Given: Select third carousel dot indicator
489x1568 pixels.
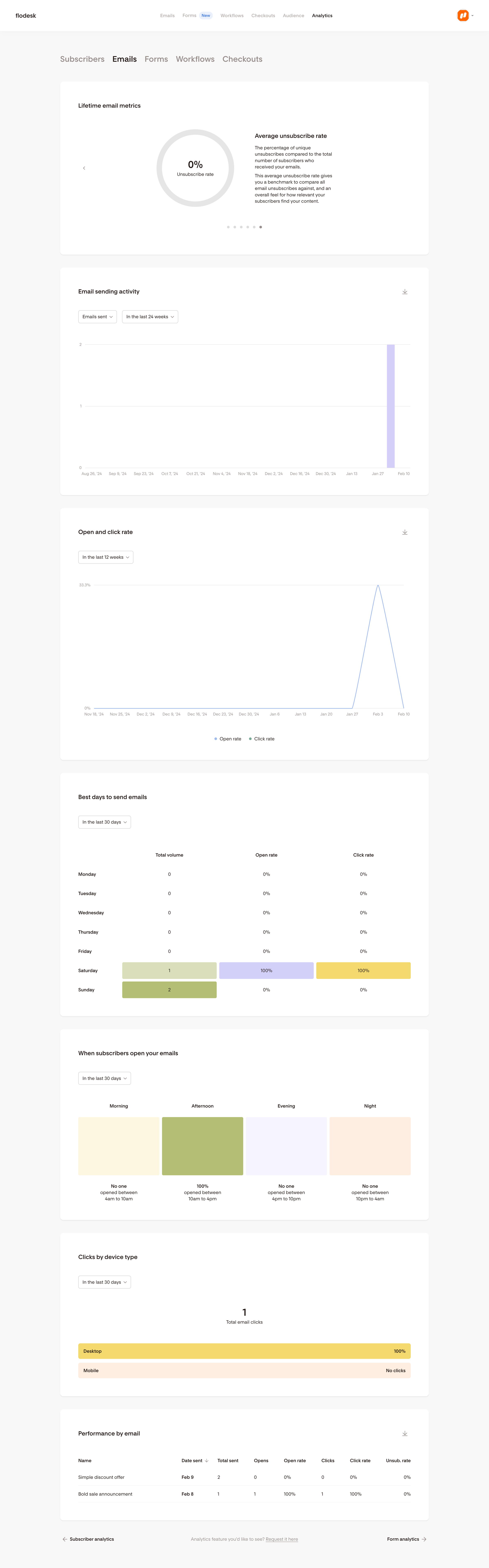Looking at the screenshot, I should (x=241, y=227).
